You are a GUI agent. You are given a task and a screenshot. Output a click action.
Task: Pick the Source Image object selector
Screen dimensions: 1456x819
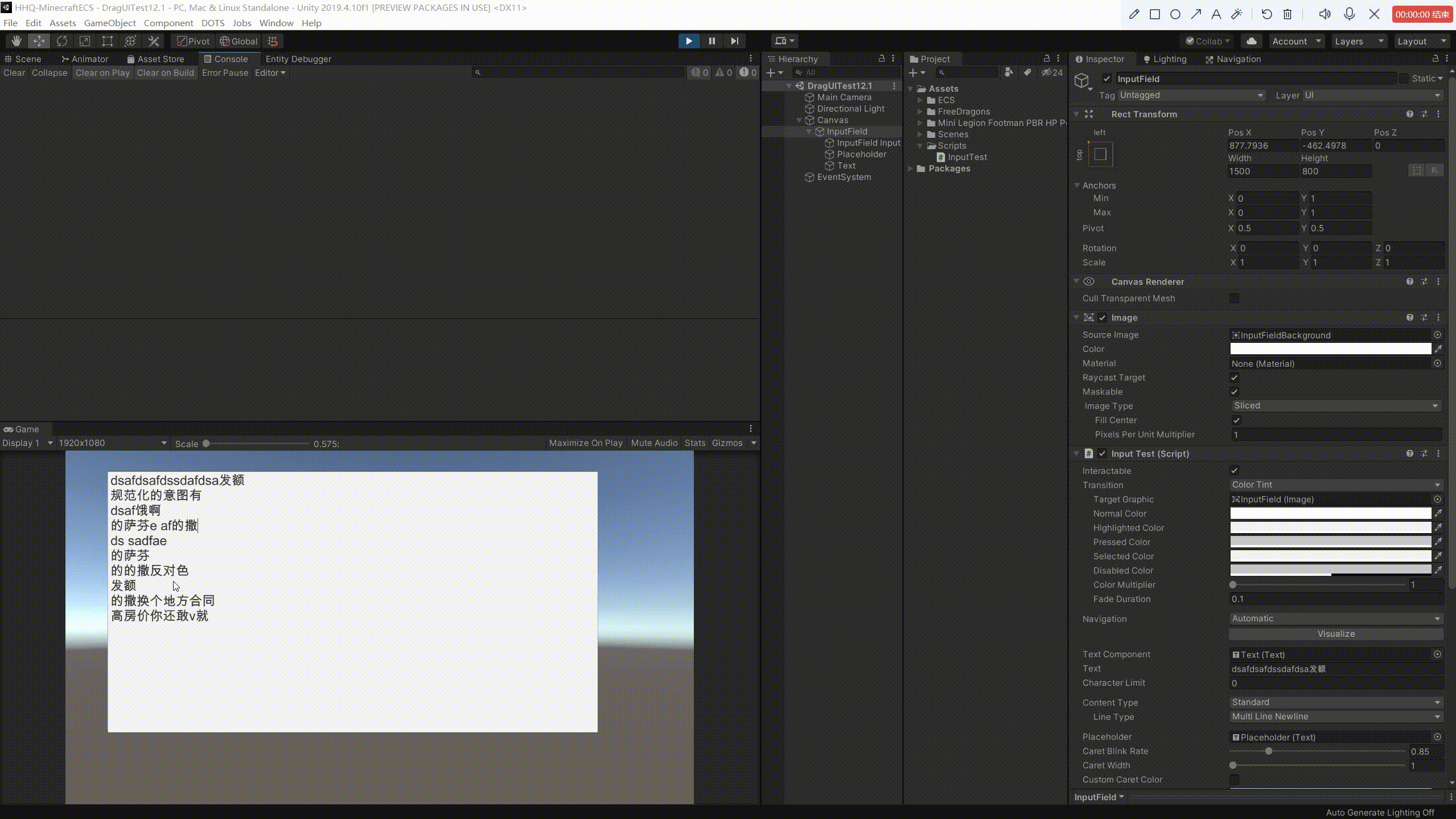pos(1437,335)
